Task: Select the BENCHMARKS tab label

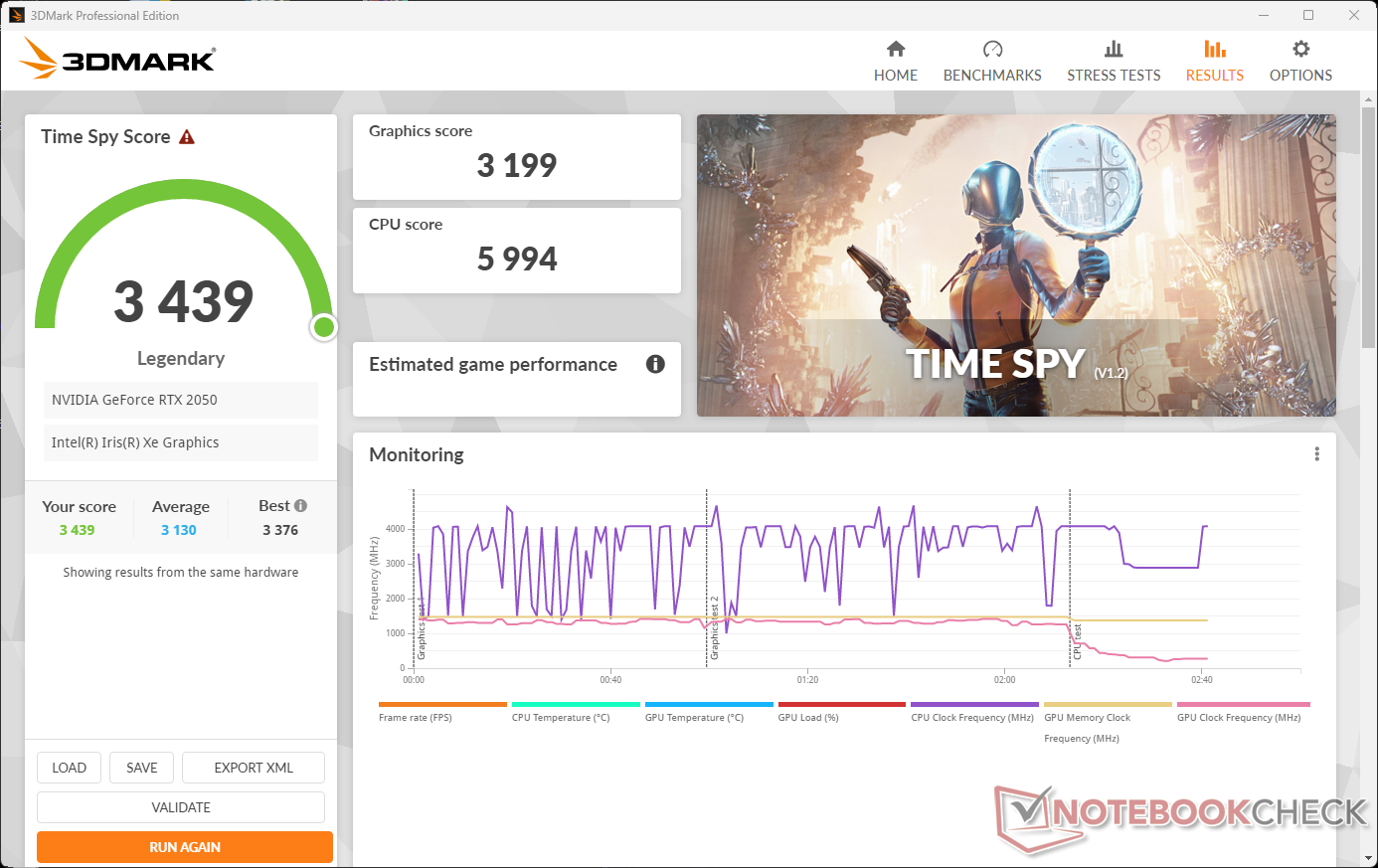Action: [992, 76]
